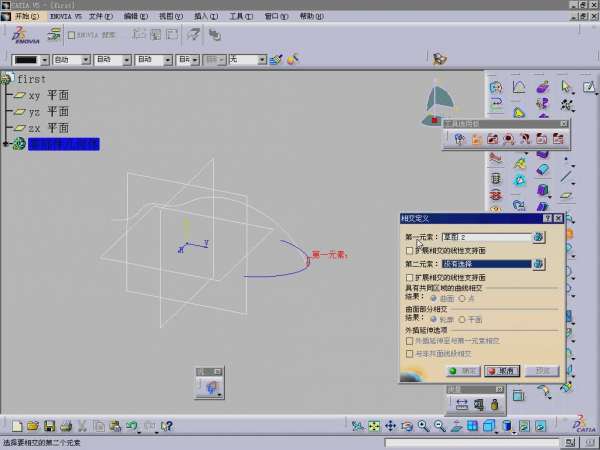Click the Pan view arrows icon
This screenshot has width=600, height=450.
point(391,427)
